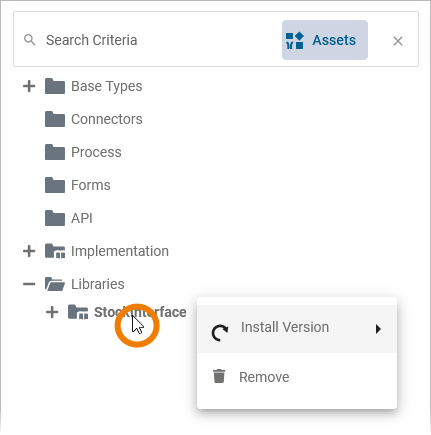Select the Process folder icon
Image resolution: width=431 pixels, height=435 pixels.
(55, 152)
